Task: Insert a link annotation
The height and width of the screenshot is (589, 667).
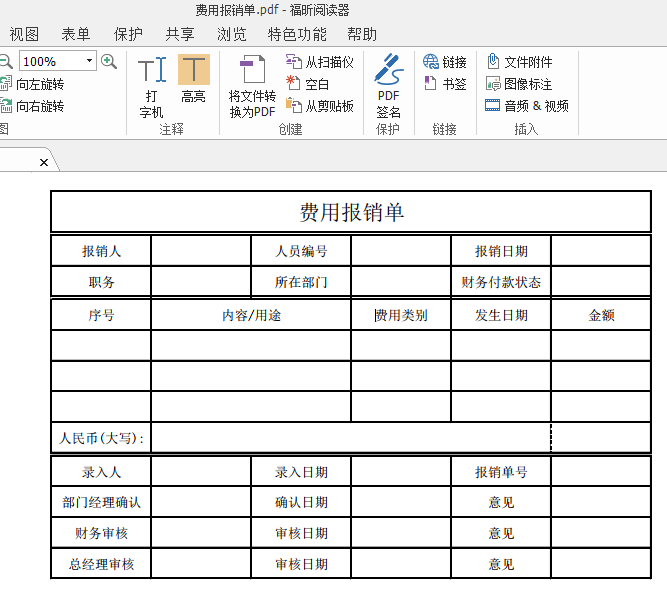Action: [445, 62]
